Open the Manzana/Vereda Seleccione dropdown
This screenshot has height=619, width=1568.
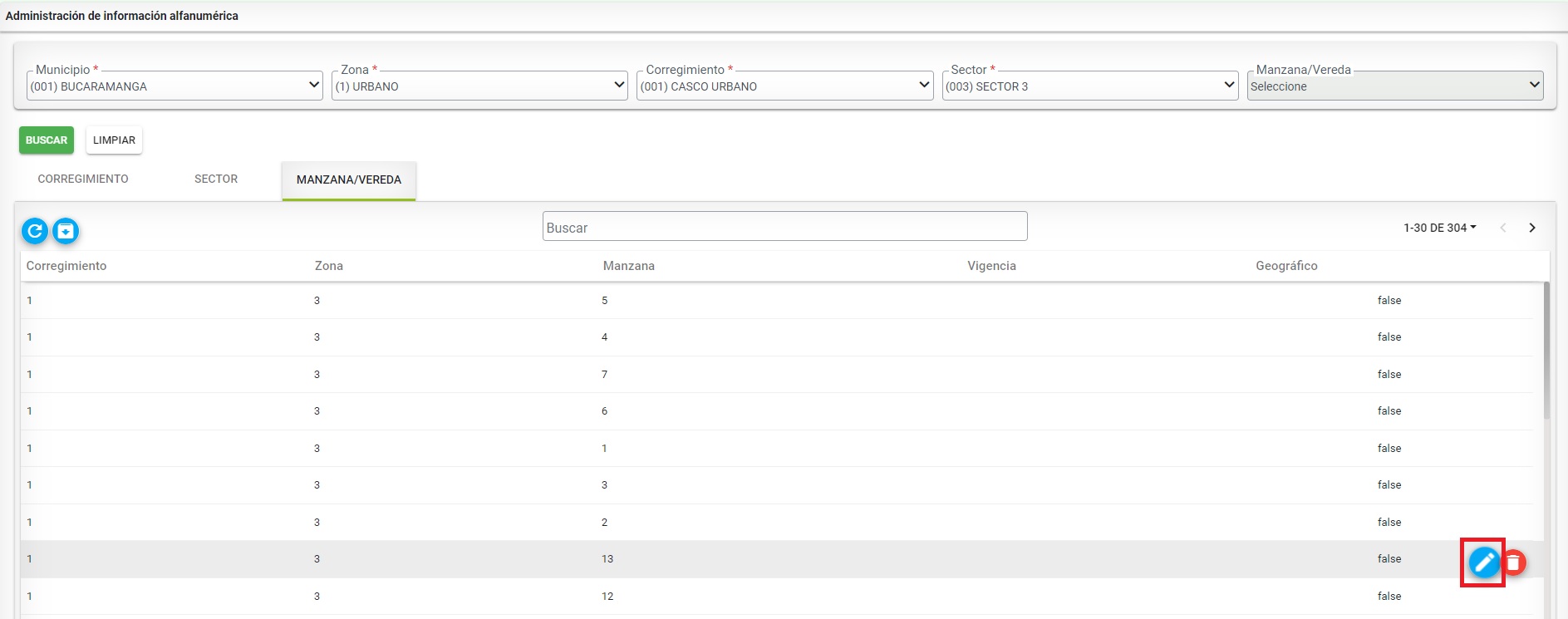pyautogui.click(x=1395, y=86)
